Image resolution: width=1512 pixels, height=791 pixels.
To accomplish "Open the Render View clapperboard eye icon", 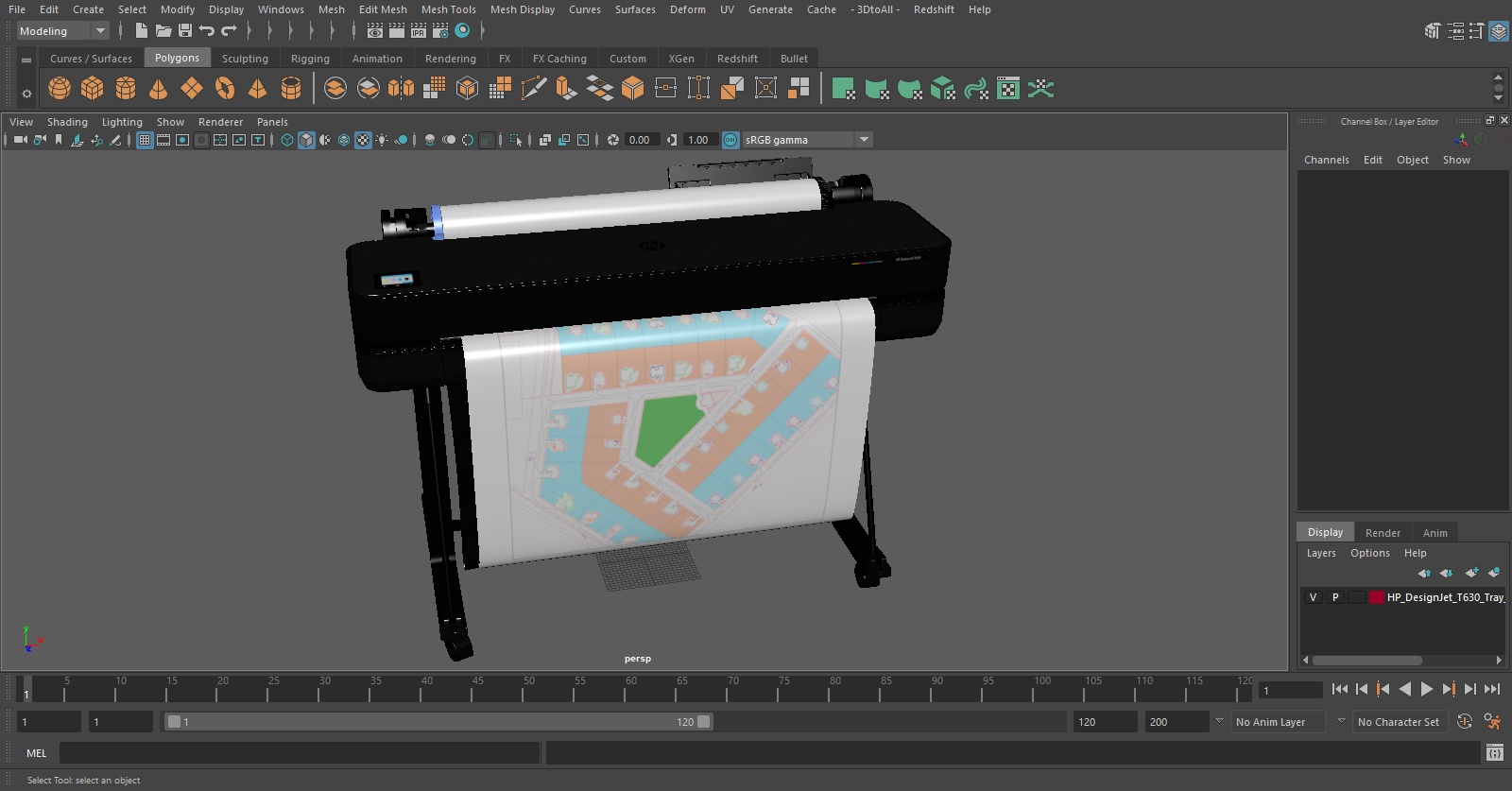I will pyautogui.click(x=375, y=31).
